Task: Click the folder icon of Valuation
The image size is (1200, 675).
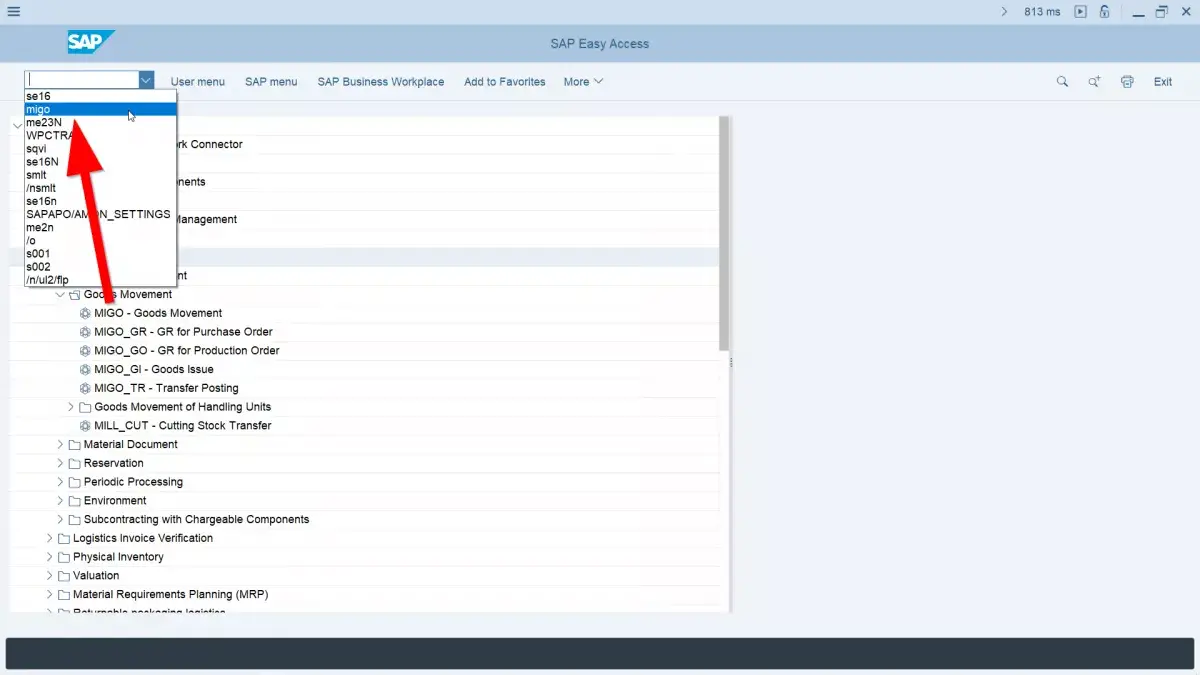Action: 64,576
